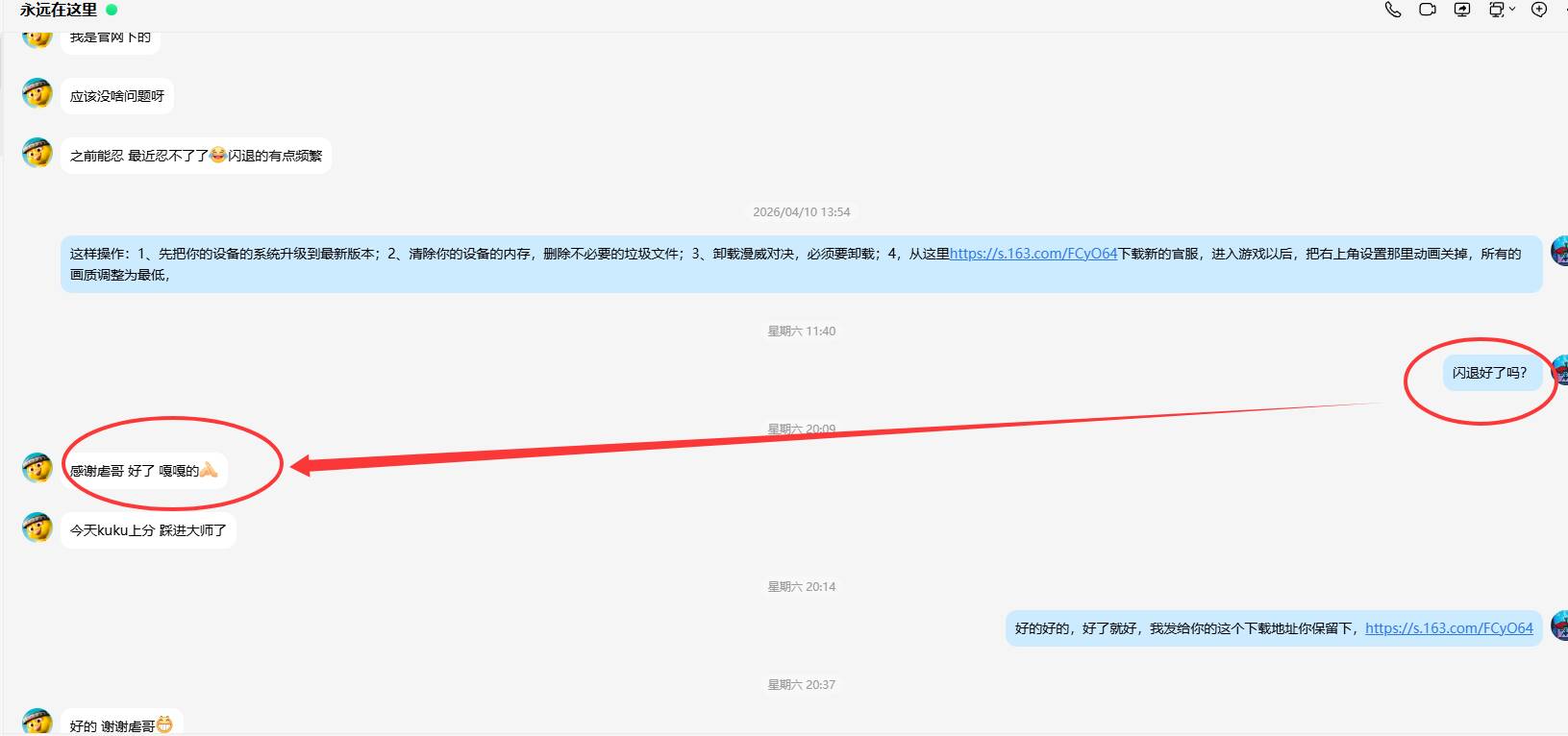Start a voice call with the phone icon
This screenshot has height=736, width=1568.
pyautogui.click(x=1392, y=10)
